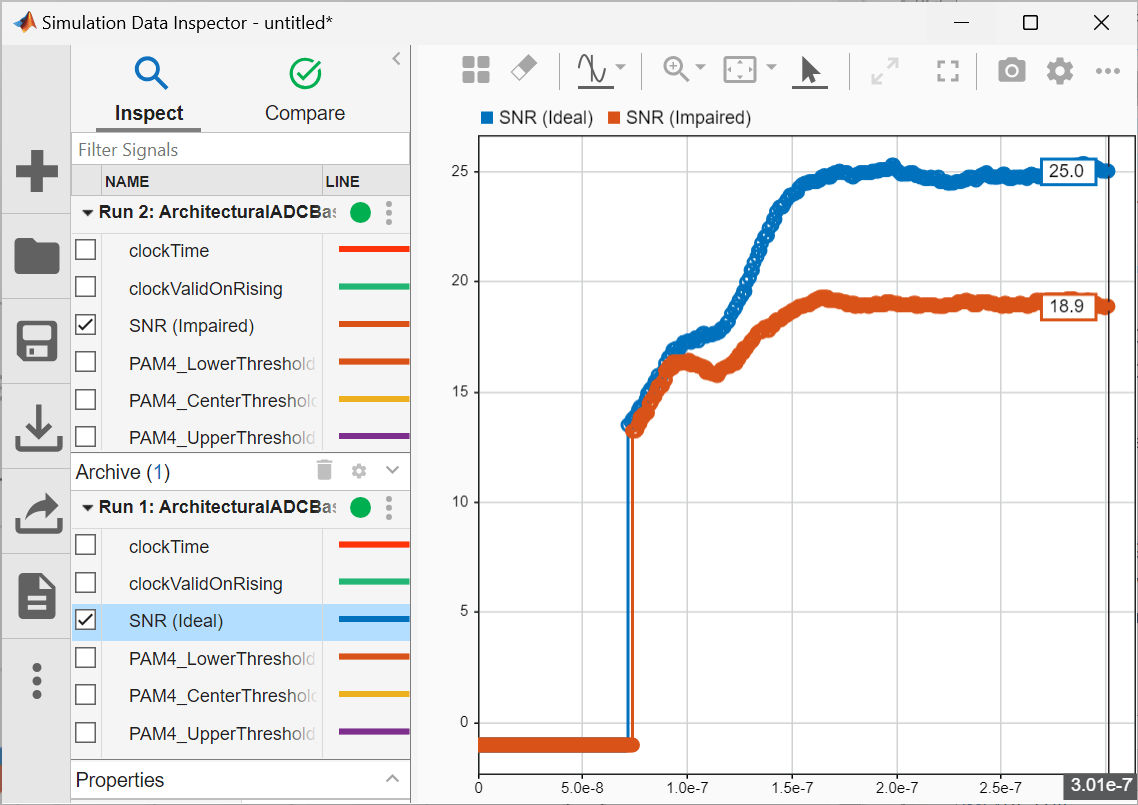Collapse the Run 2 tree node
Viewport: 1138px width, 805px height.
click(x=88, y=213)
